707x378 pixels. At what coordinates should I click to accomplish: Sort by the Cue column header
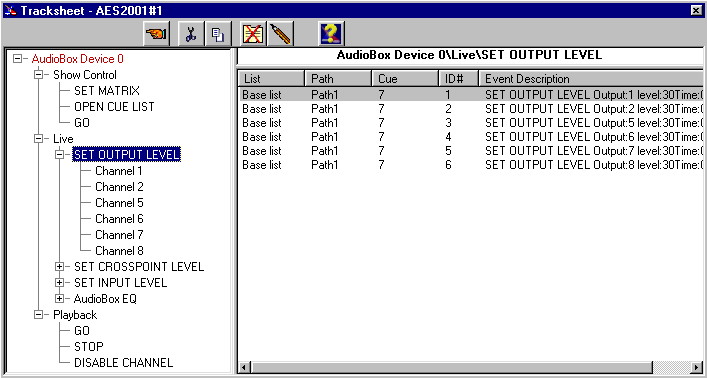(405, 79)
